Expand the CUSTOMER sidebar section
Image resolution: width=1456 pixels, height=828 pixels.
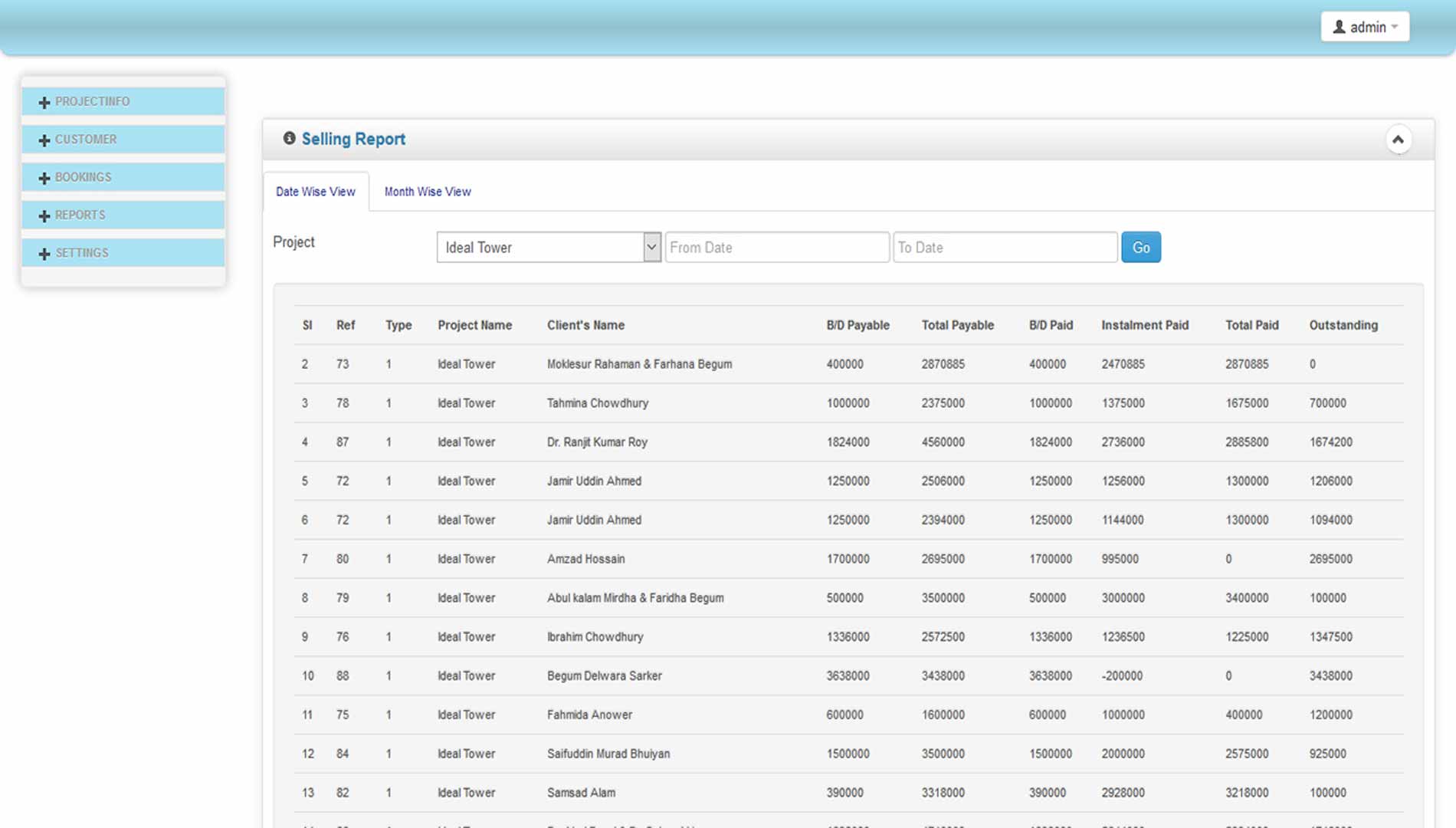pyautogui.click(x=123, y=140)
